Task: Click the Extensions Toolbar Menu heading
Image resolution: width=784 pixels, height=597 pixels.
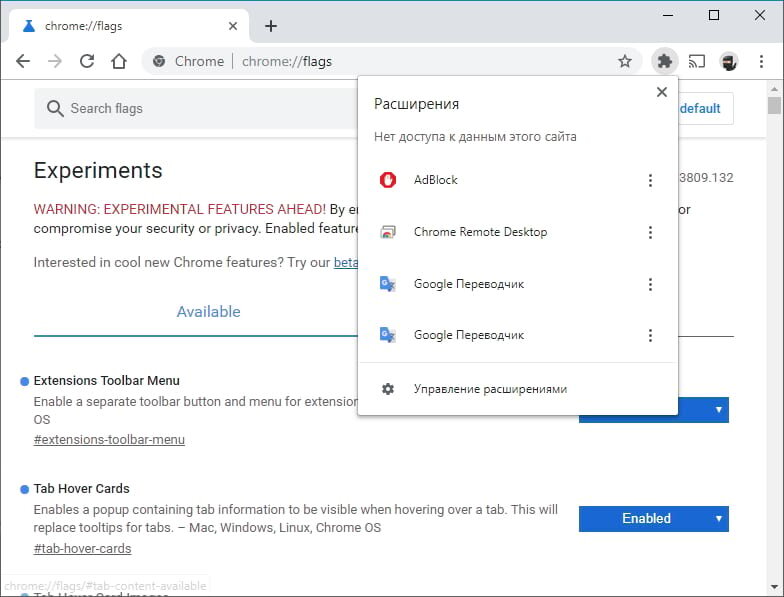Action: [x=106, y=380]
